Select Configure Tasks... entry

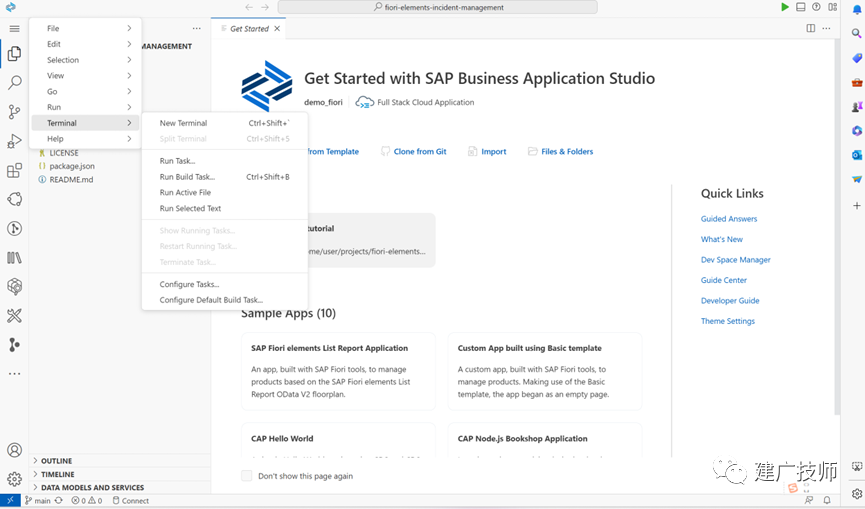[225, 285]
